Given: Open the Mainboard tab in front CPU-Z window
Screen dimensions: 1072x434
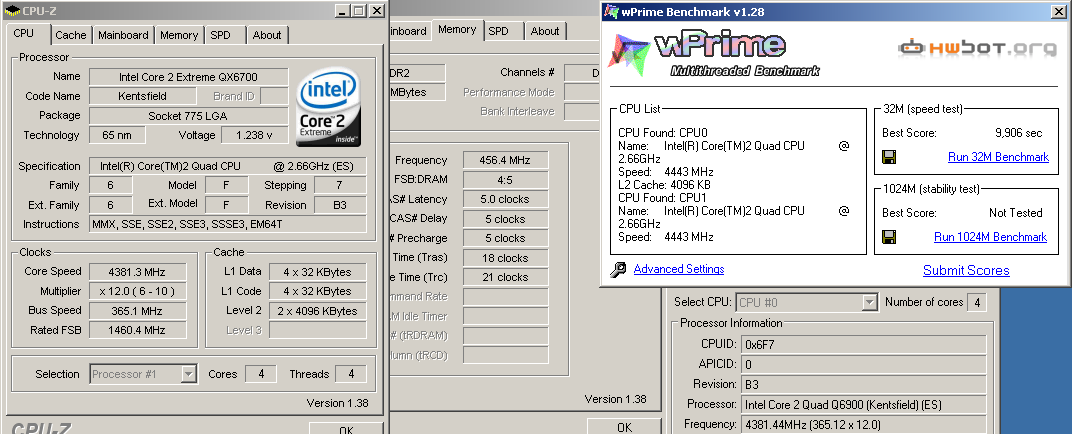Looking at the screenshot, I should coord(123,35).
